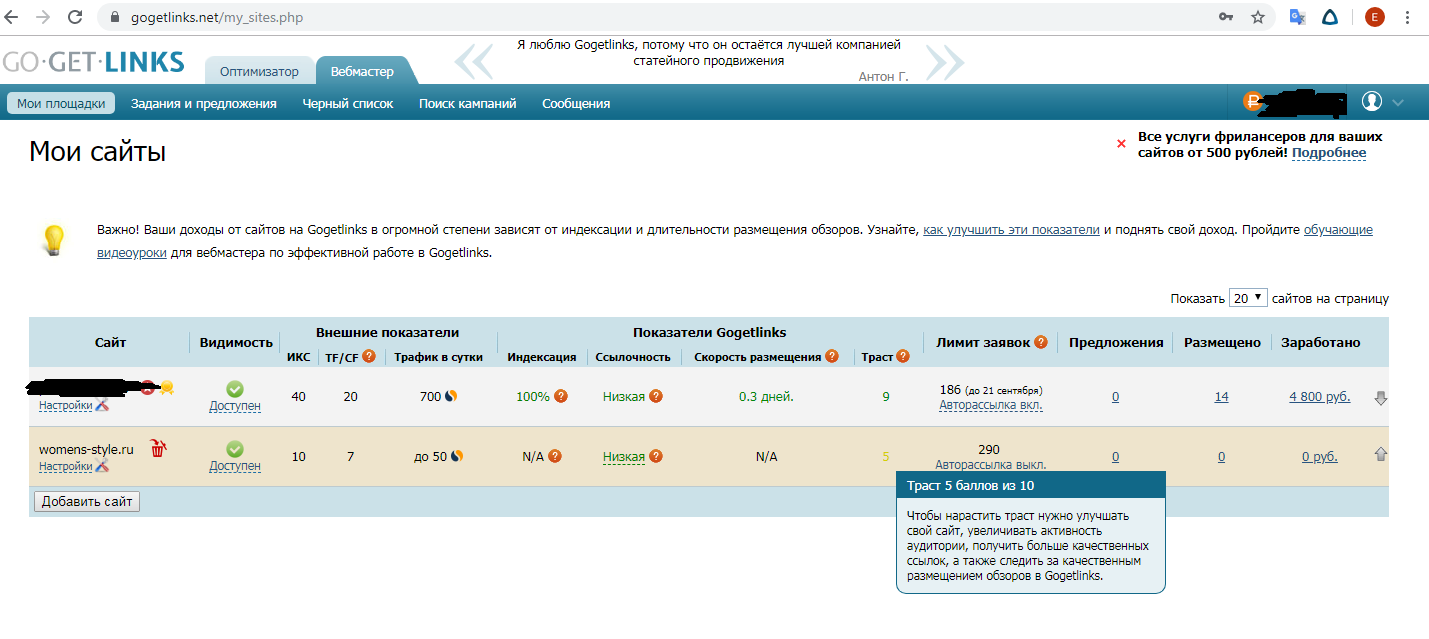Image resolution: width=1429 pixels, height=639 pixels.
Task: Show the previous testimonial with left chevrons
Action: 474,62
